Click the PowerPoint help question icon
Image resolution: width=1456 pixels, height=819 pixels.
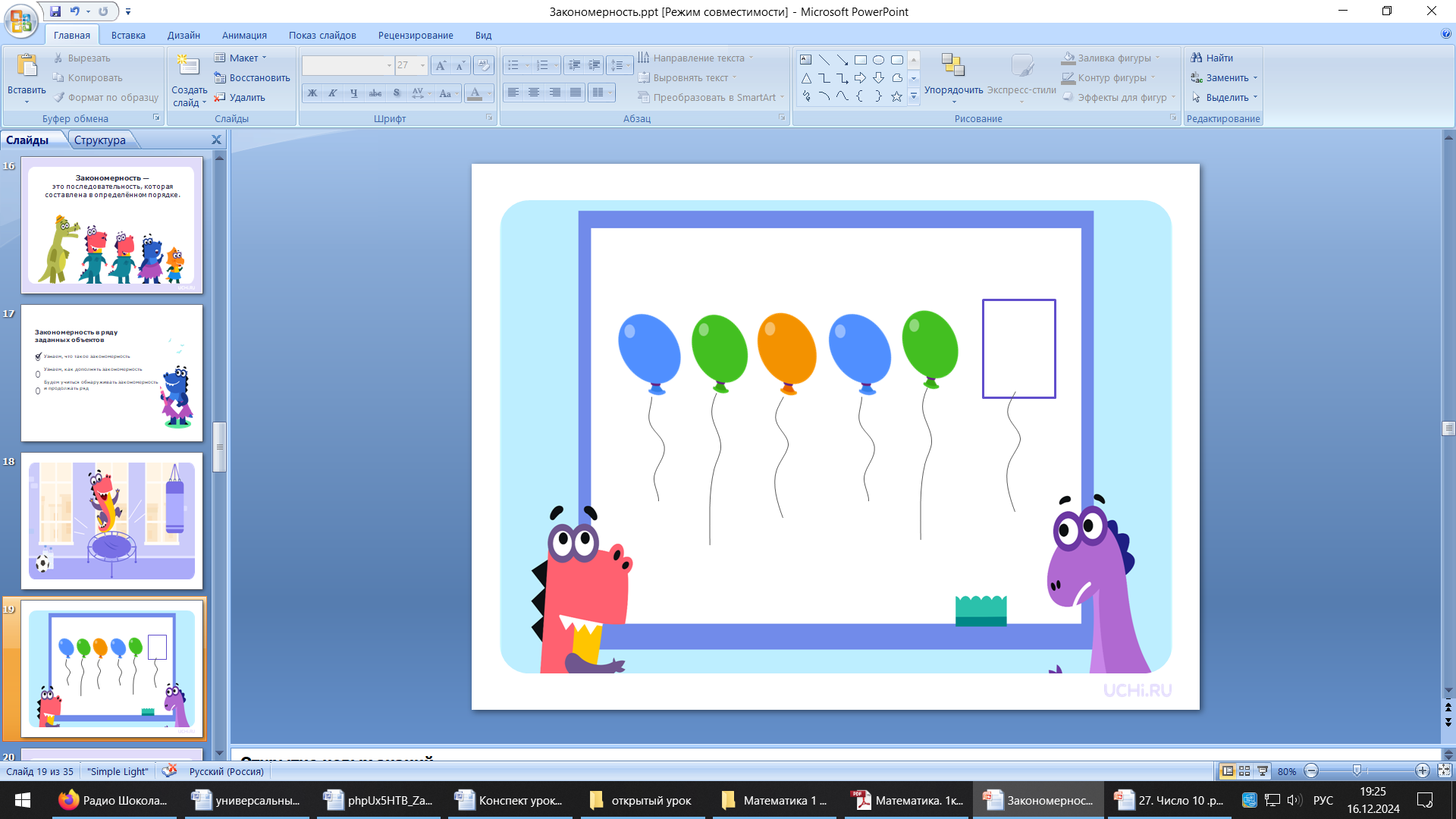click(1445, 34)
